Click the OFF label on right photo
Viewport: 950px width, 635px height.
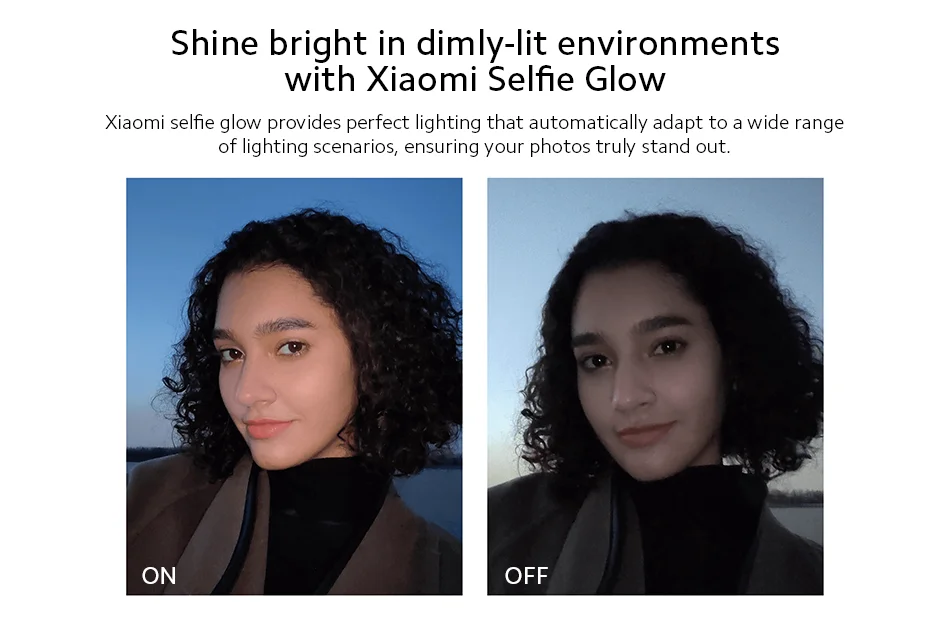click(x=526, y=576)
